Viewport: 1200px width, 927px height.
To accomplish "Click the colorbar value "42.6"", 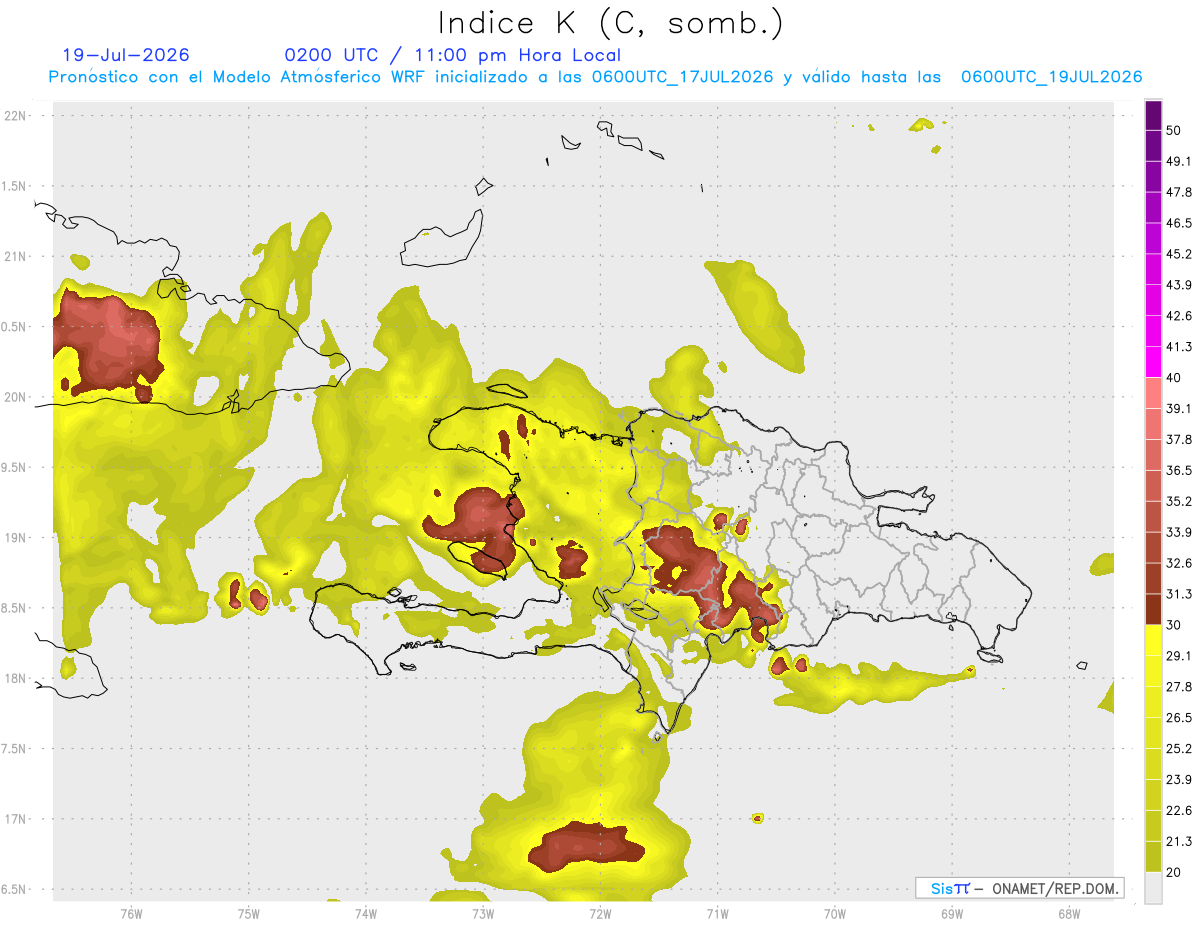I will 1179,316.
